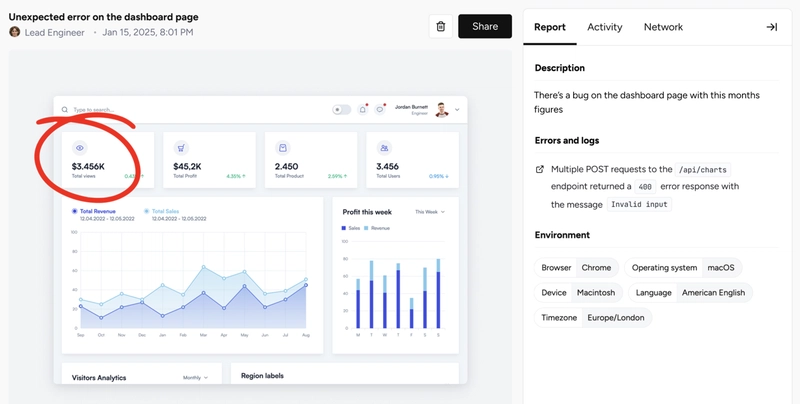Open the Monthly dropdown in Visitors Analytics
This screenshot has width=800, height=404.
point(195,377)
